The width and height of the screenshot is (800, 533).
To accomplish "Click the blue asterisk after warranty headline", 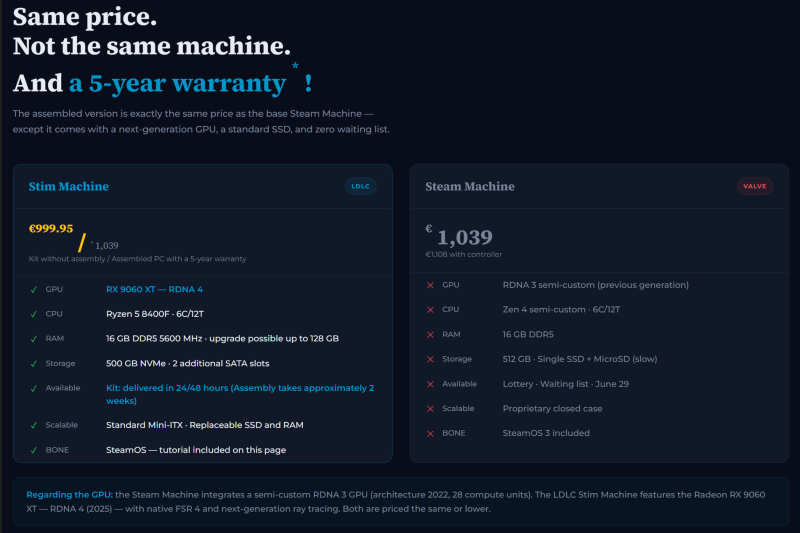I will [295, 66].
